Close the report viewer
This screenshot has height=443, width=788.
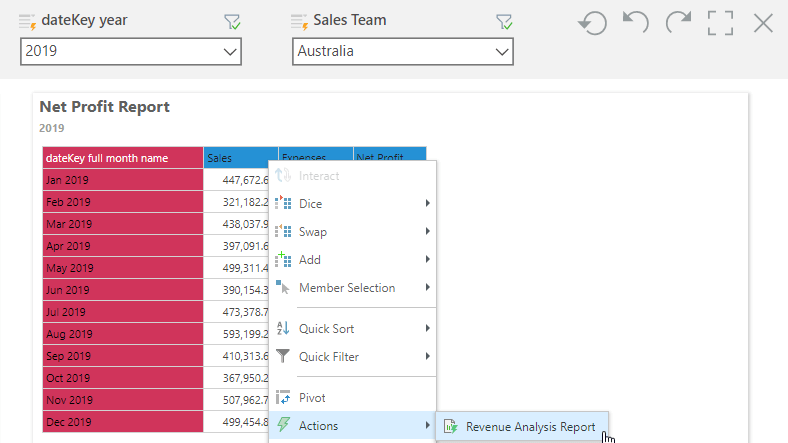(x=763, y=23)
